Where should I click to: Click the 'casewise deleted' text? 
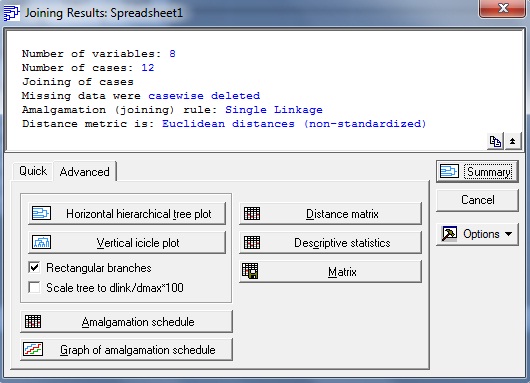(204, 96)
